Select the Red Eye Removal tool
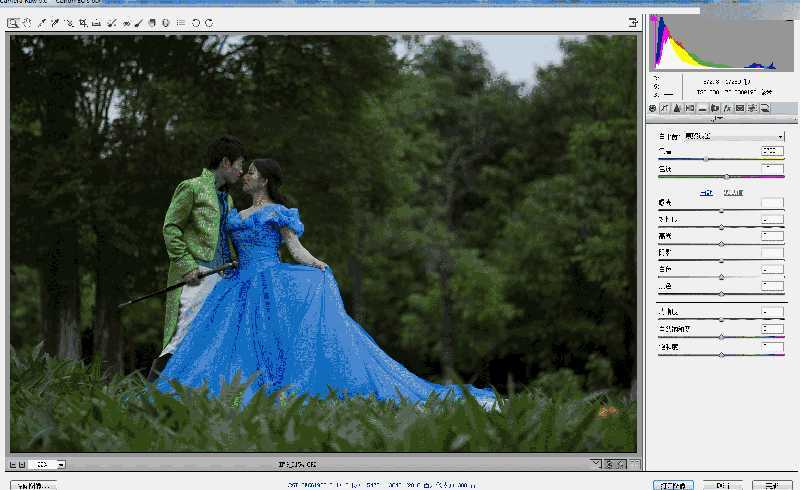The width and height of the screenshot is (800, 490). [126, 23]
